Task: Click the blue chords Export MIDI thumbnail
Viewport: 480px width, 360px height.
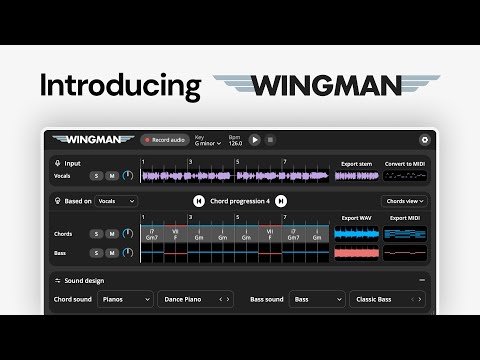Action: tap(405, 234)
